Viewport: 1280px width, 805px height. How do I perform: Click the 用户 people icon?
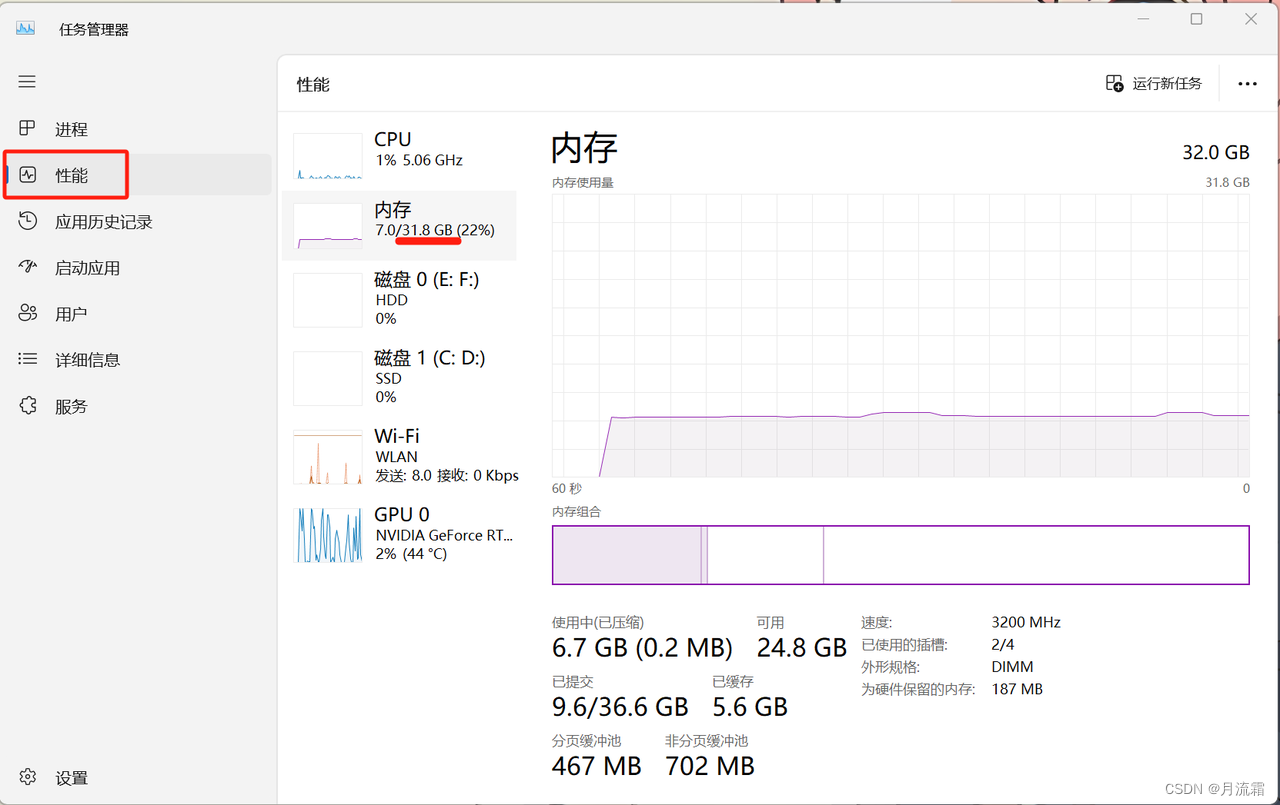click(x=28, y=313)
